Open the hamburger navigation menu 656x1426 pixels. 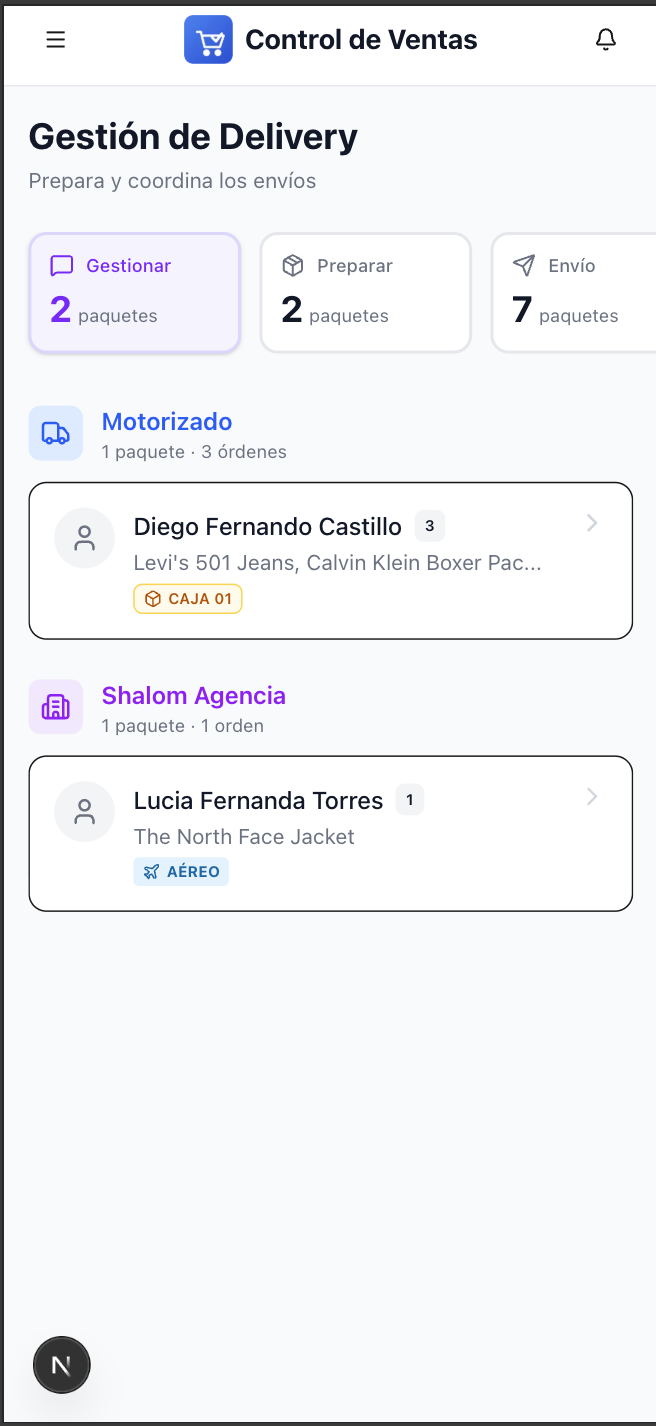[55, 39]
